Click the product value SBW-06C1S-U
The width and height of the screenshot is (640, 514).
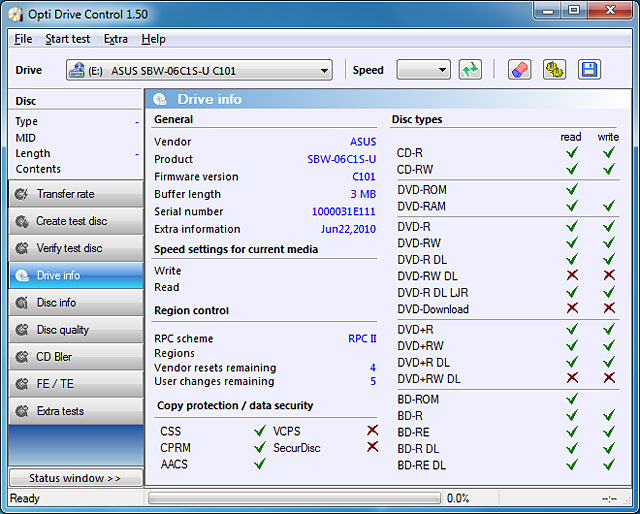[342, 159]
